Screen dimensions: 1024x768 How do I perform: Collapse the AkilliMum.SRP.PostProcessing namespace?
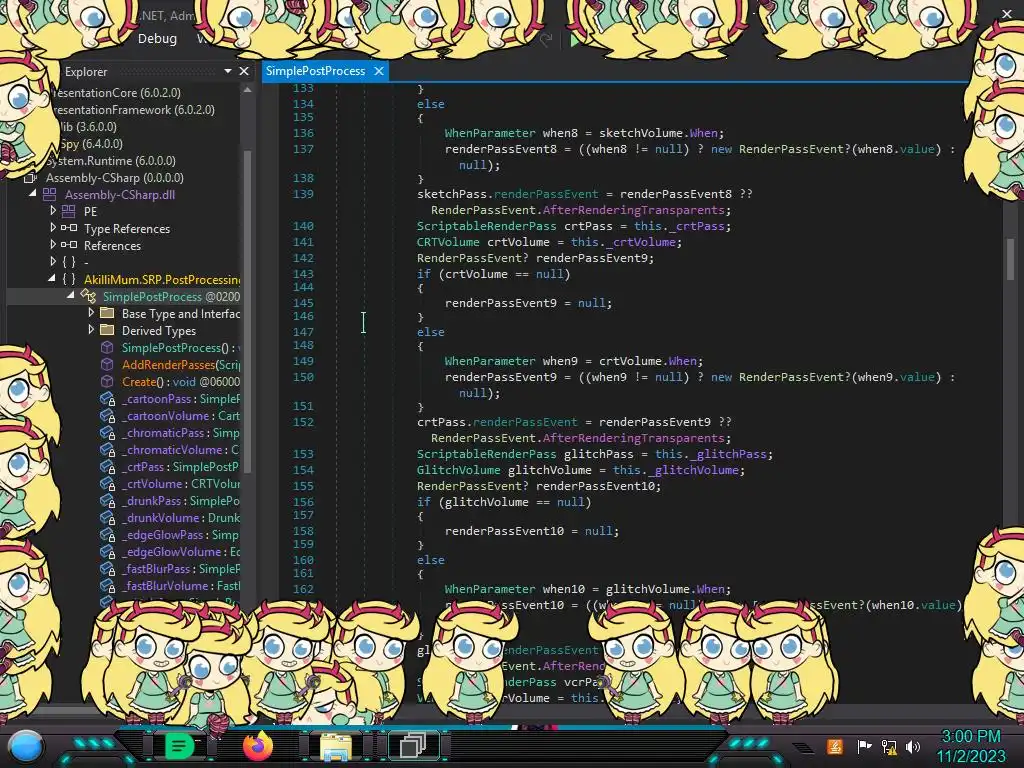(52, 279)
